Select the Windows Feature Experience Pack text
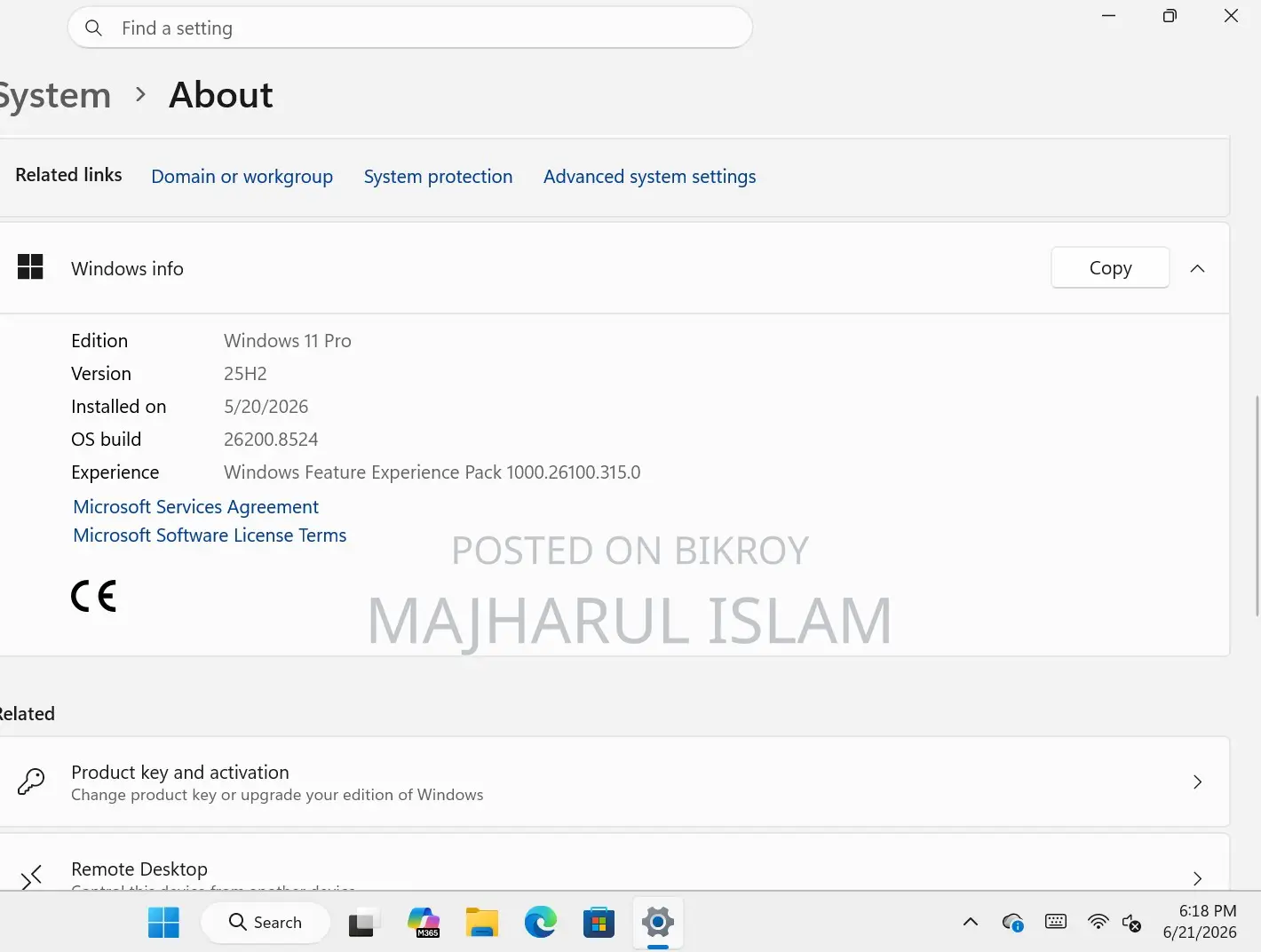The height and width of the screenshot is (952, 1261). (432, 472)
